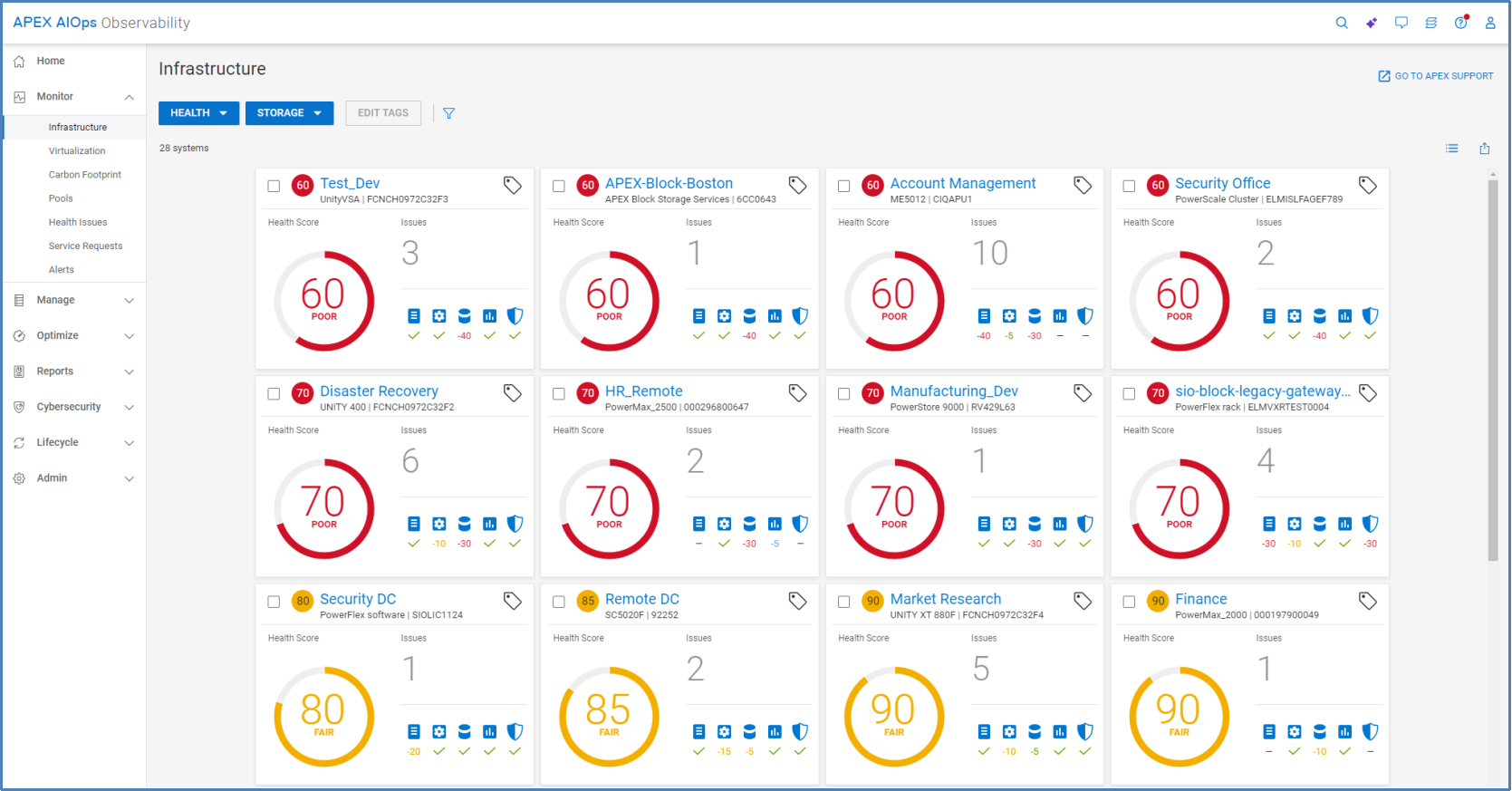Select the Test_Dev checkbox
1512x791 pixels.
274,186
